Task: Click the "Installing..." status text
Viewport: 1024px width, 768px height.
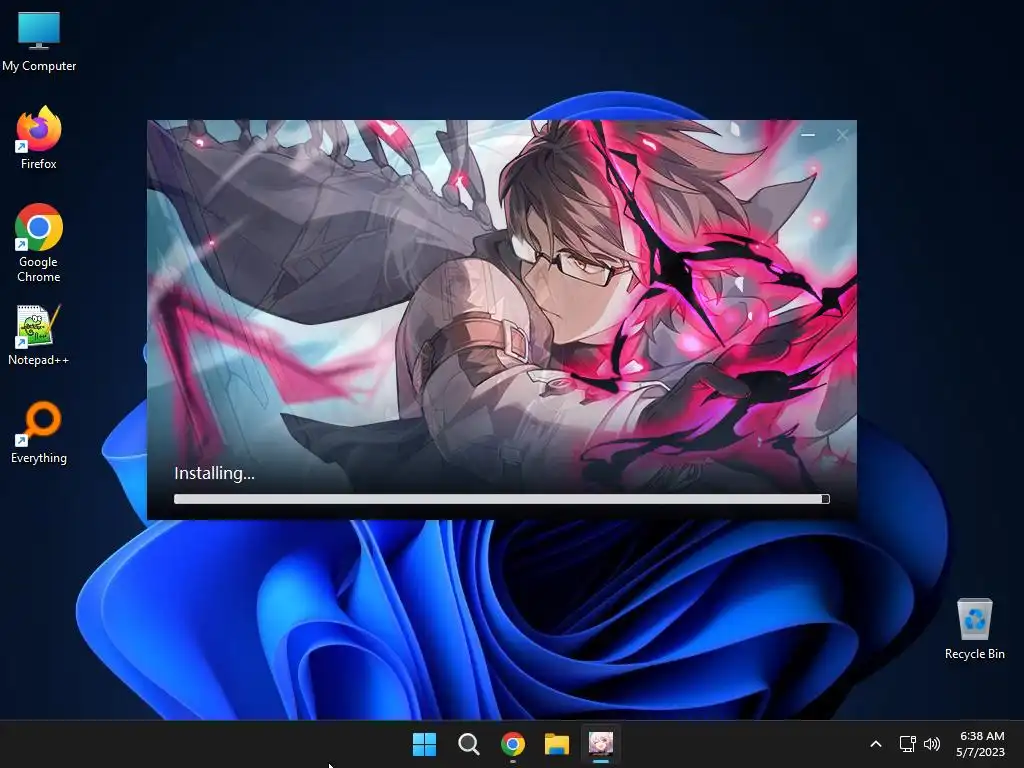Action: 214,473
